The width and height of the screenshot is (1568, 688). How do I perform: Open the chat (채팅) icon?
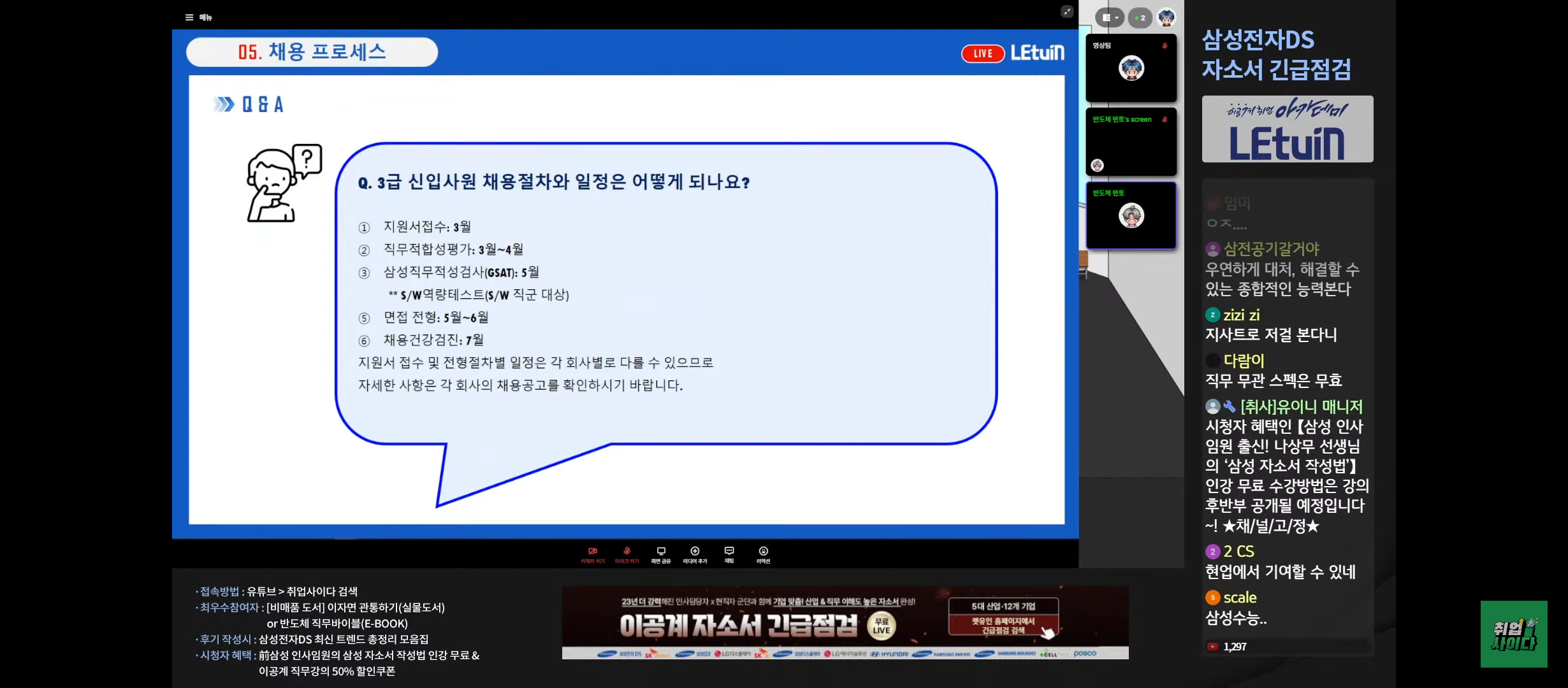coord(729,553)
